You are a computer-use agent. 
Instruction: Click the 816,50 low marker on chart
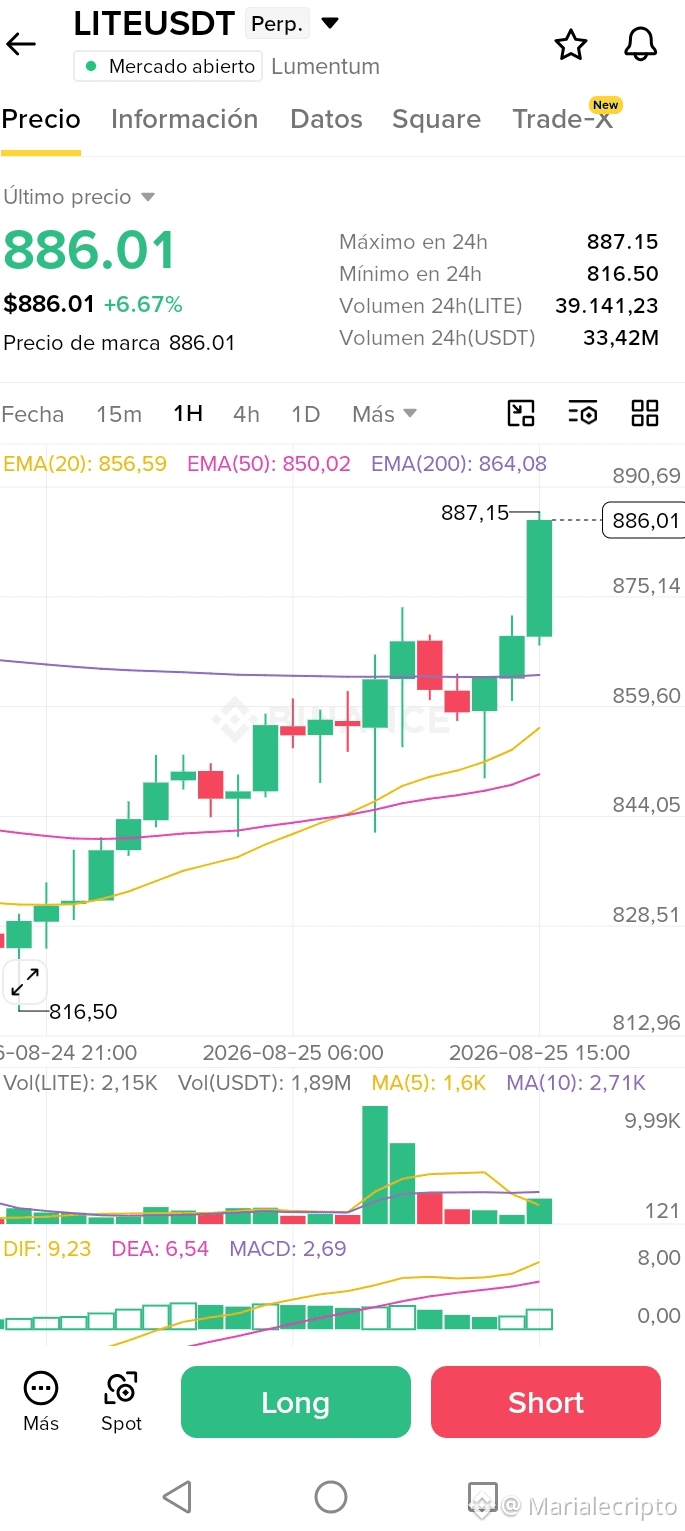[83, 1012]
